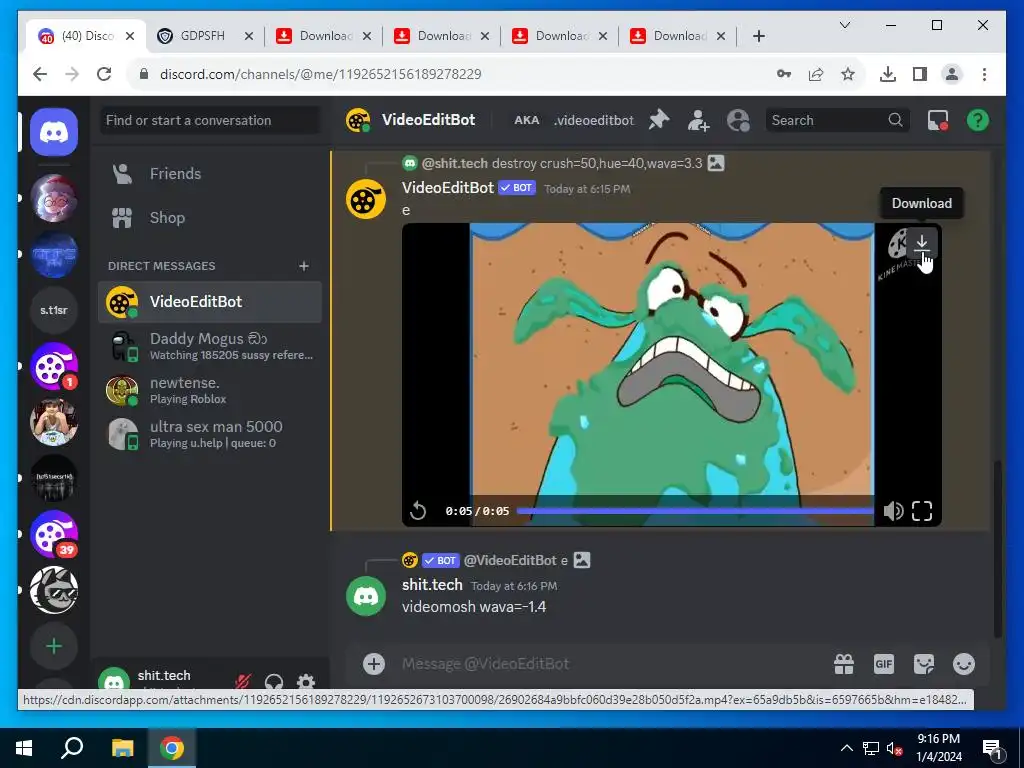Make the video fullscreen
The height and width of the screenshot is (768, 1024).
921,511
